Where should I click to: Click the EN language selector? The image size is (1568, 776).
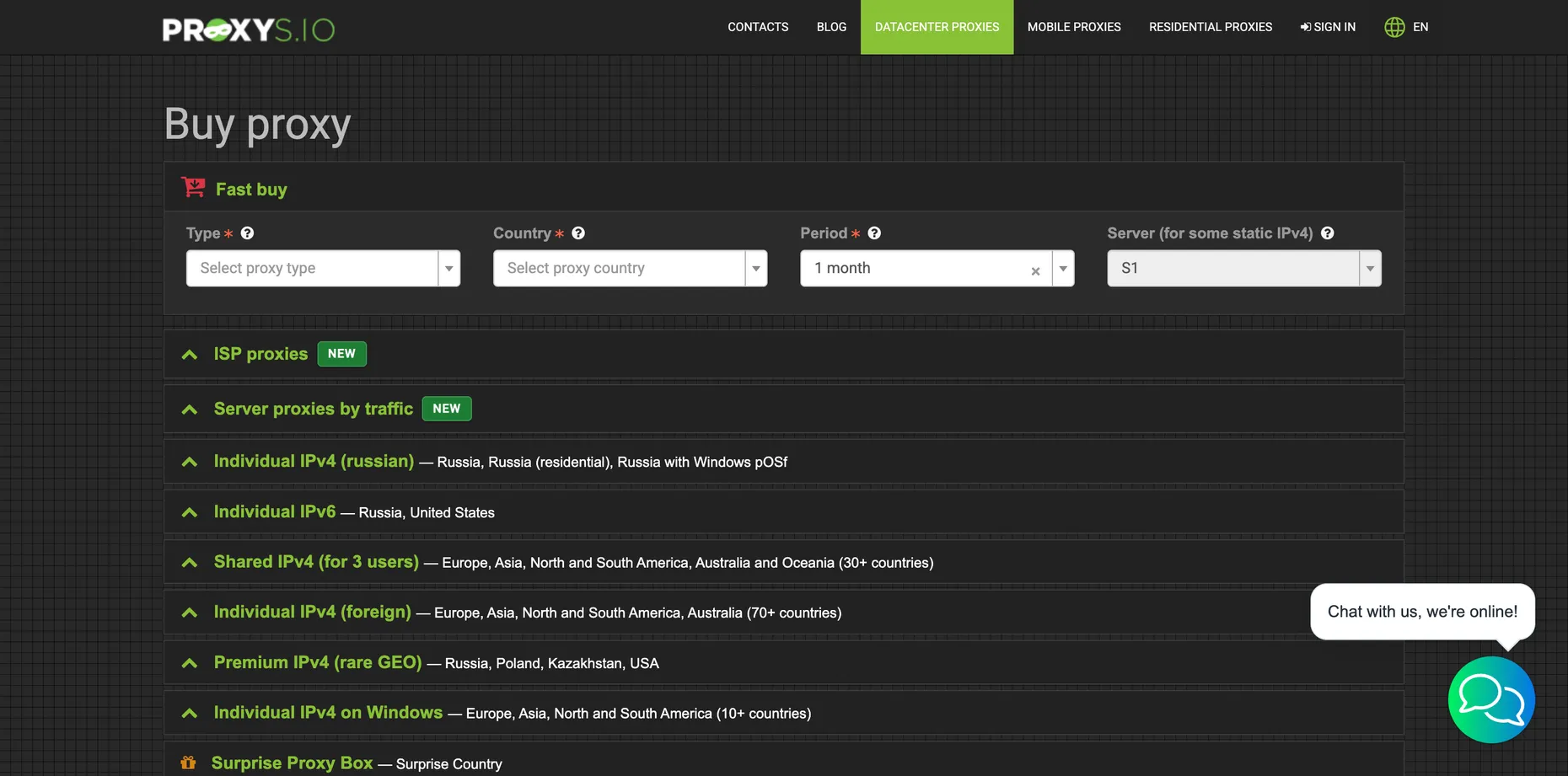[x=1420, y=27]
